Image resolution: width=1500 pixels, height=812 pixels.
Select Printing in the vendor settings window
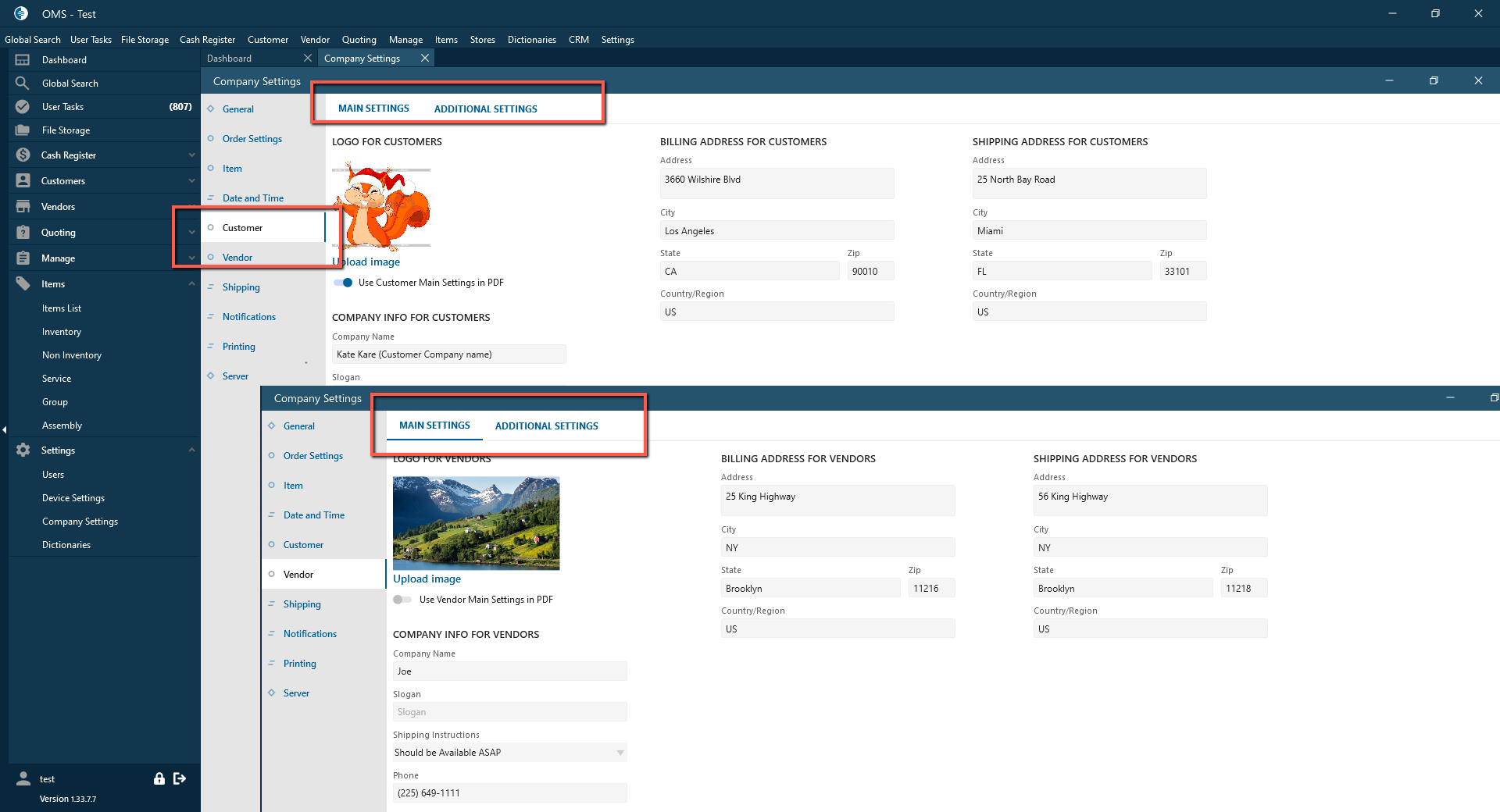pyautogui.click(x=300, y=664)
